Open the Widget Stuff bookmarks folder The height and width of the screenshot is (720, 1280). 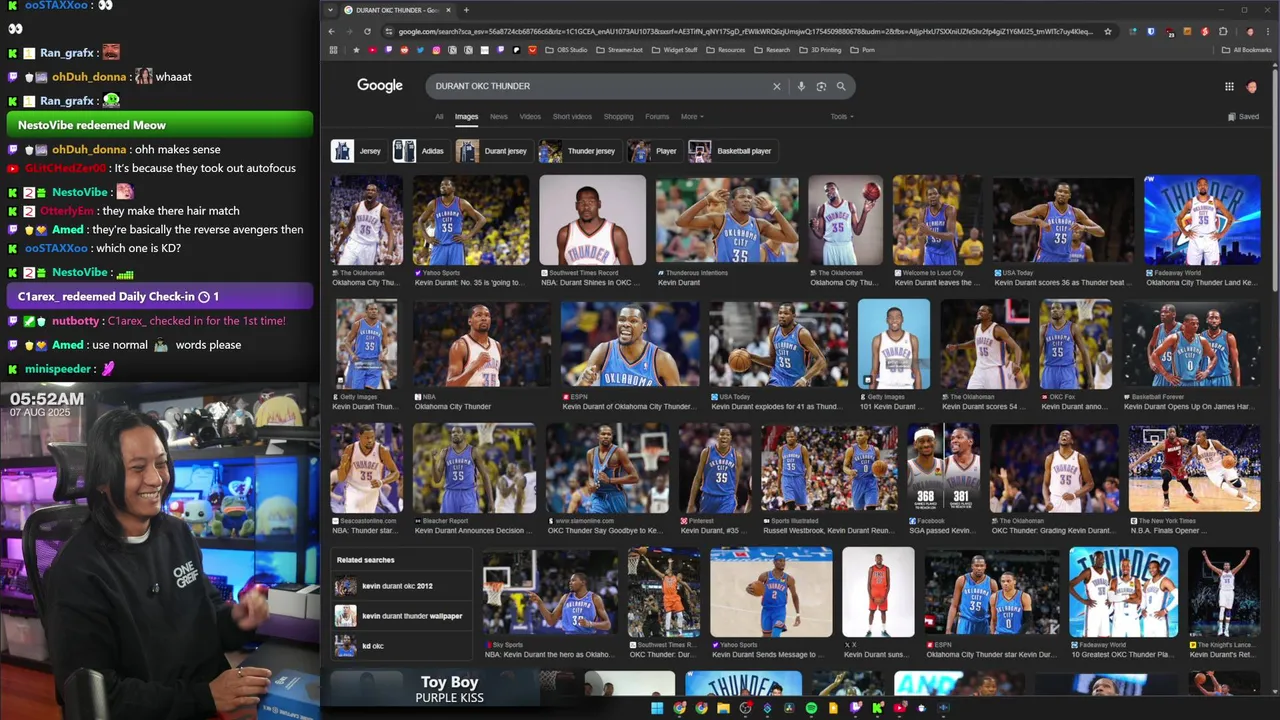point(675,50)
